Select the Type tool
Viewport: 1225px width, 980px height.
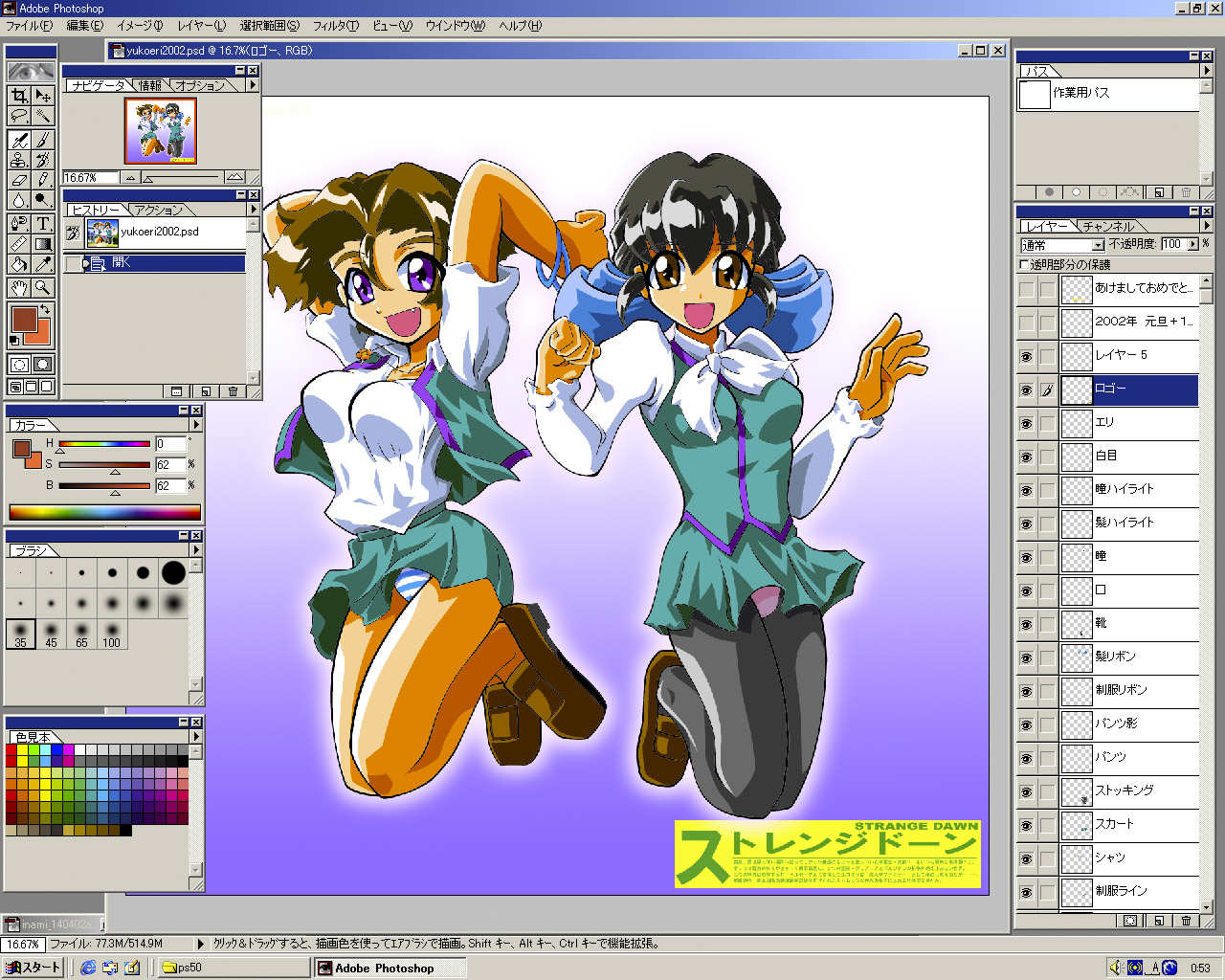click(43, 223)
